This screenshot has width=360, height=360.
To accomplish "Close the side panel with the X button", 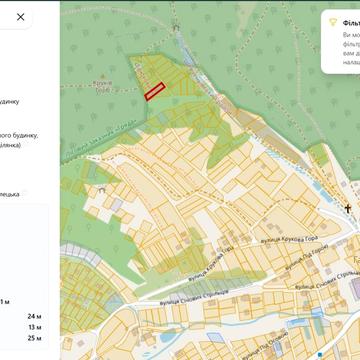I will 21,17.
